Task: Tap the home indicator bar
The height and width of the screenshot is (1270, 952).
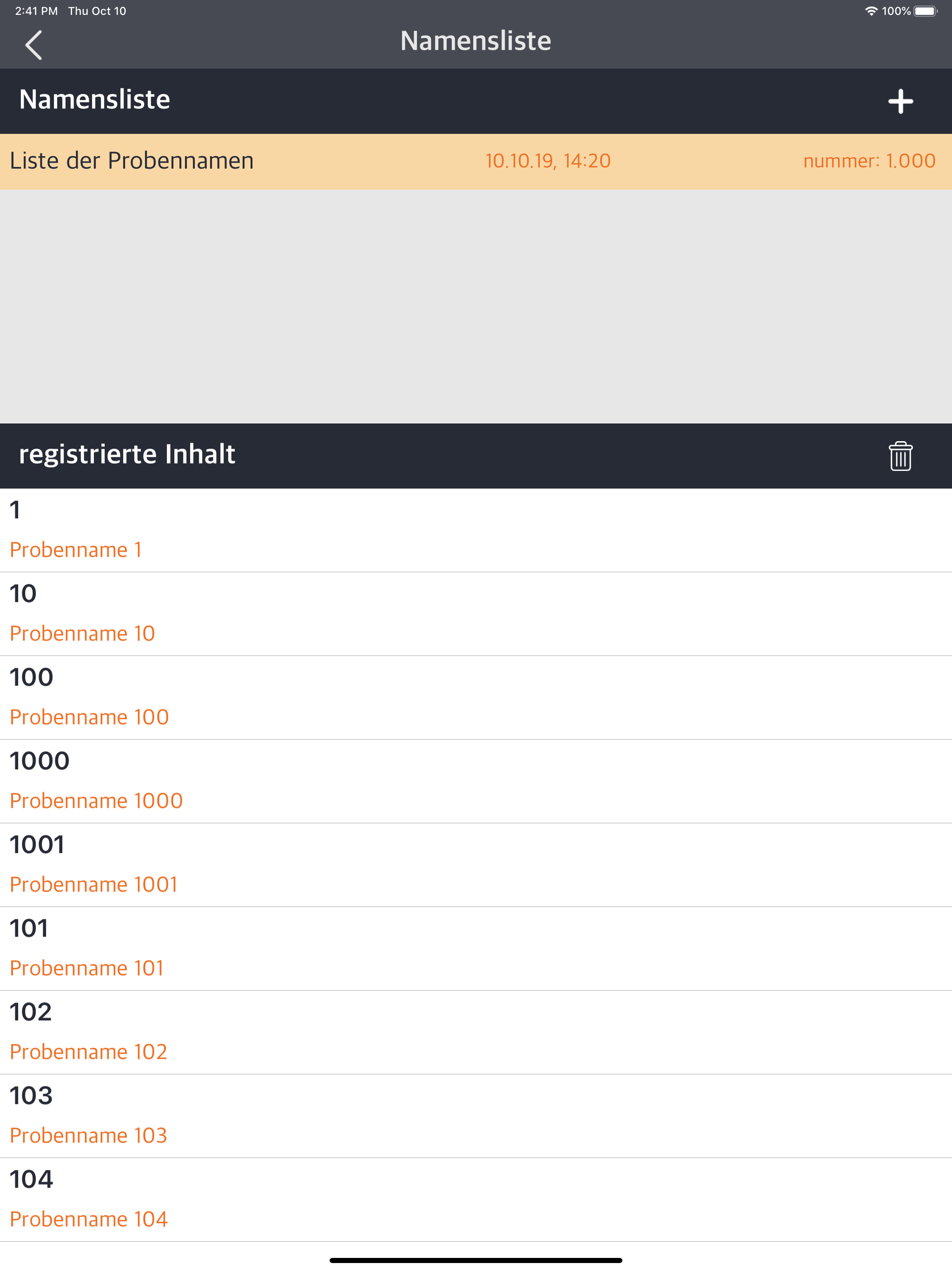Action: coord(476,1260)
